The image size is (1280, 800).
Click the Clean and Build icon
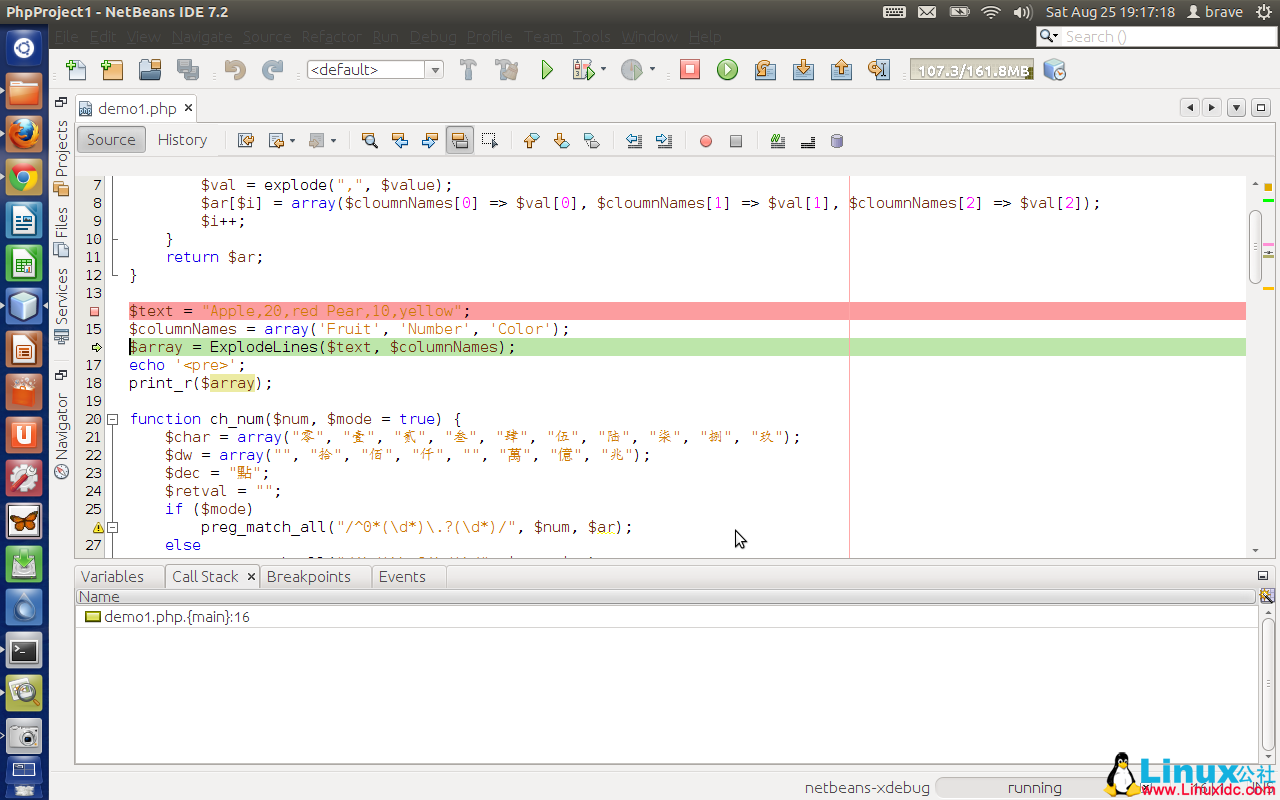coord(506,70)
